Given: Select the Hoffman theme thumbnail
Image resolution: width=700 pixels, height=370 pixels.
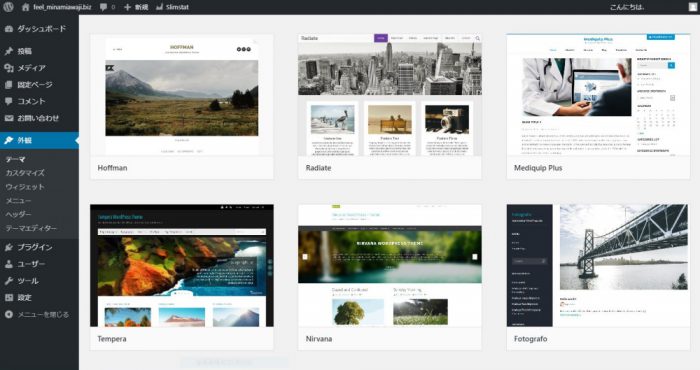Looking at the screenshot, I should pyautogui.click(x=182, y=95).
